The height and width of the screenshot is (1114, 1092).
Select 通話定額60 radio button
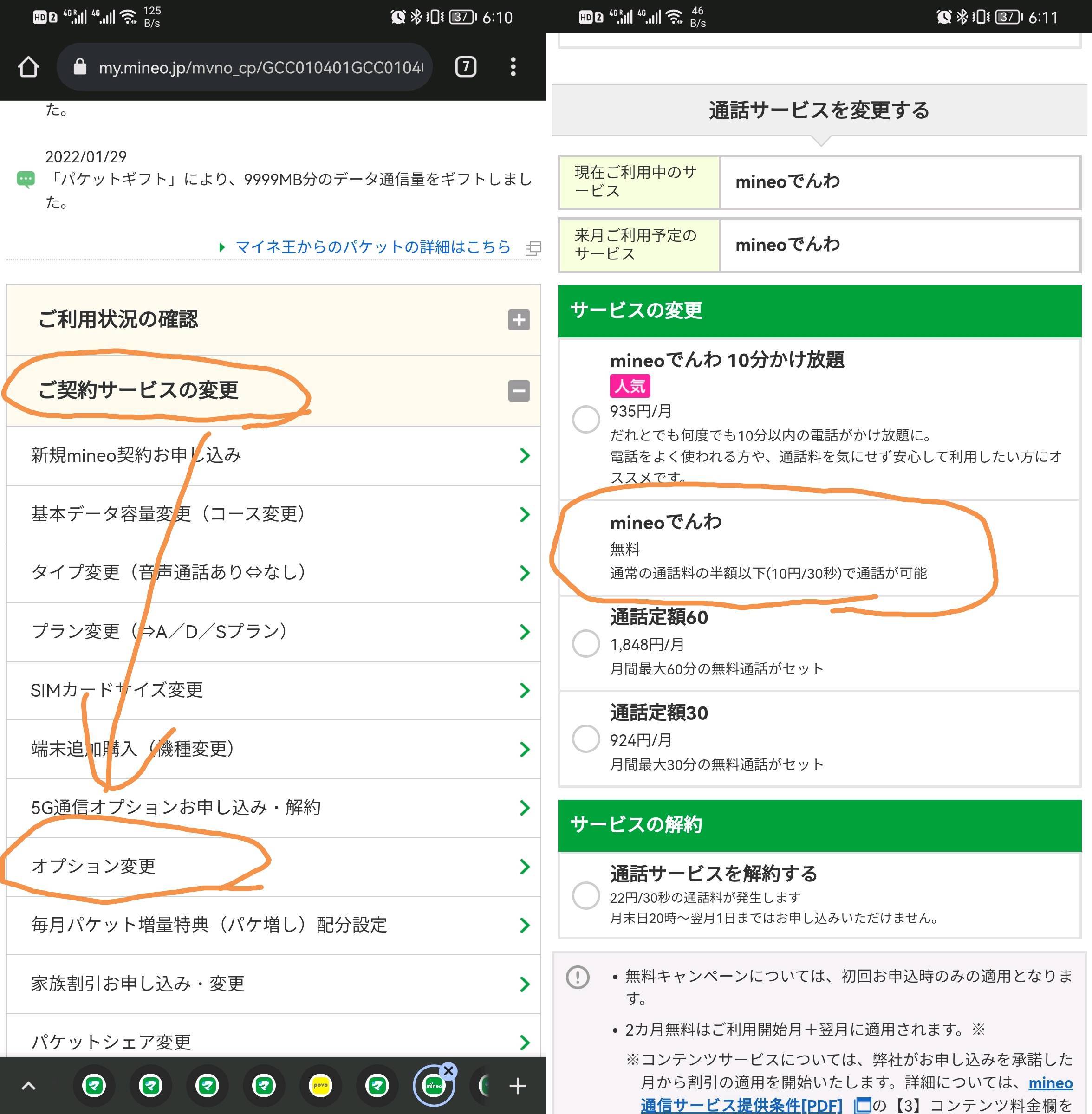[x=585, y=643]
